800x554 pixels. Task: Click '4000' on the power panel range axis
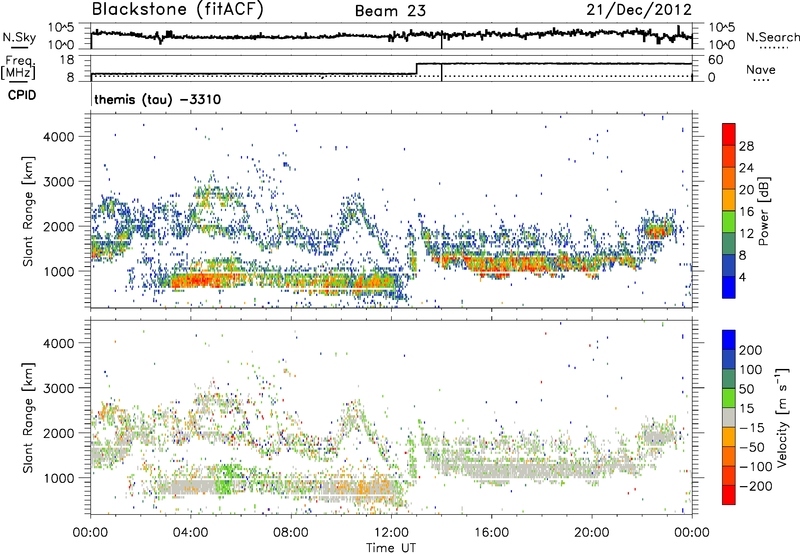pos(59,137)
